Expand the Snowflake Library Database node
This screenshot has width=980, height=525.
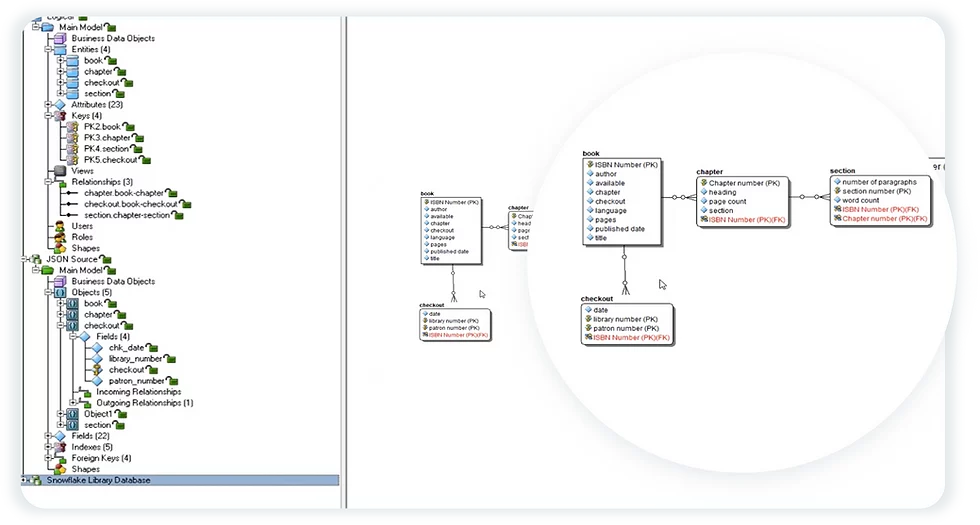(x=24, y=480)
